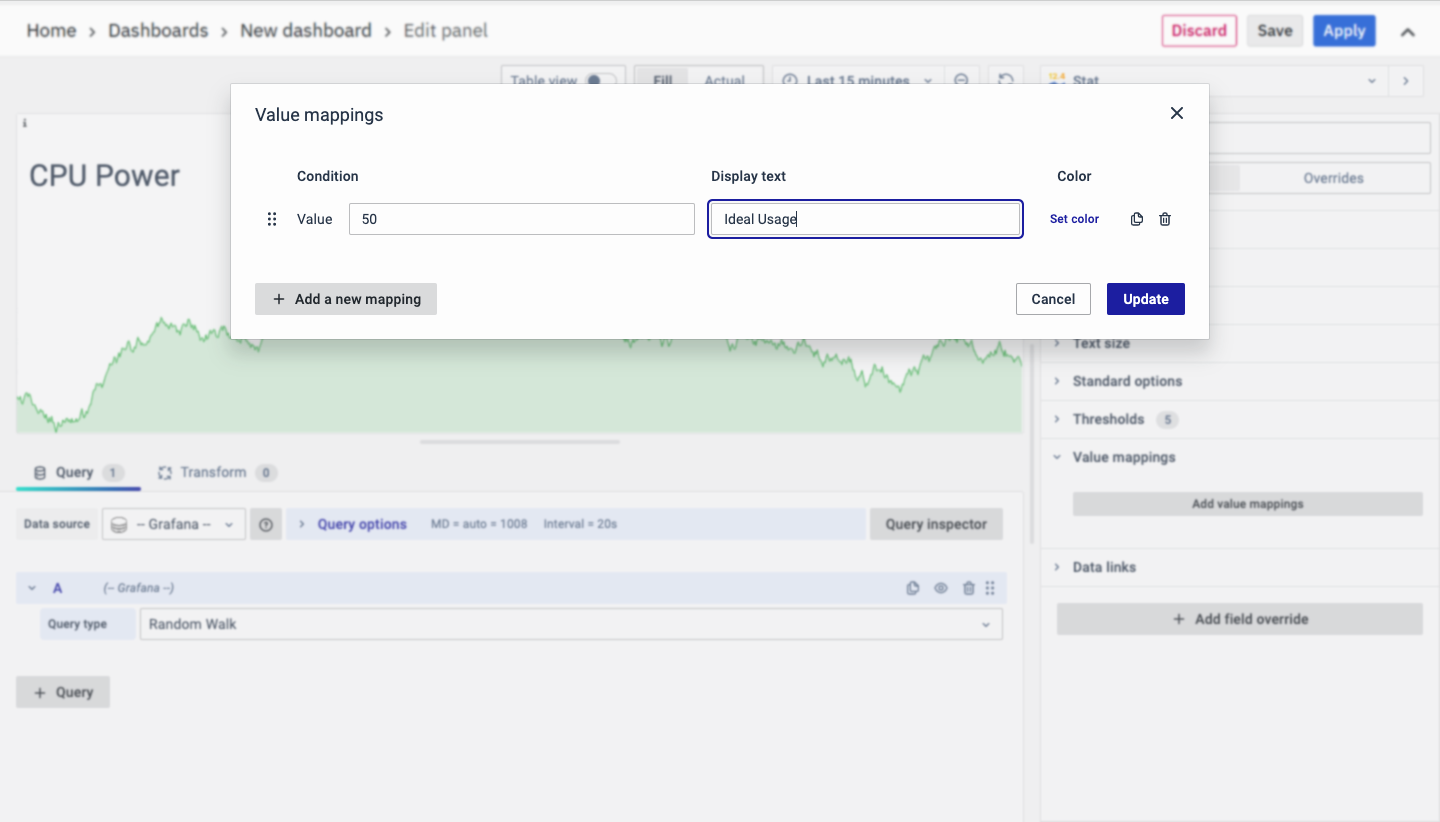Image resolution: width=1440 pixels, height=822 pixels.
Task: Duplicate query A icon
Action: pyautogui.click(x=913, y=588)
